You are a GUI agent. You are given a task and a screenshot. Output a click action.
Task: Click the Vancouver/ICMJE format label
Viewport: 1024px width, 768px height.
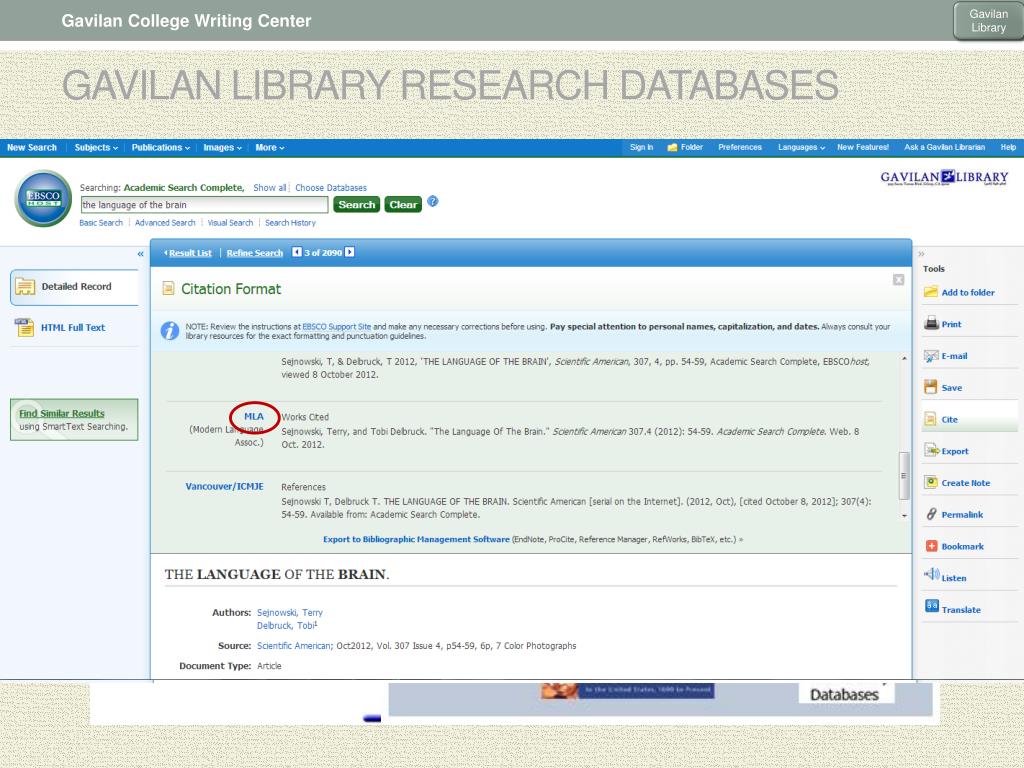tap(225, 487)
